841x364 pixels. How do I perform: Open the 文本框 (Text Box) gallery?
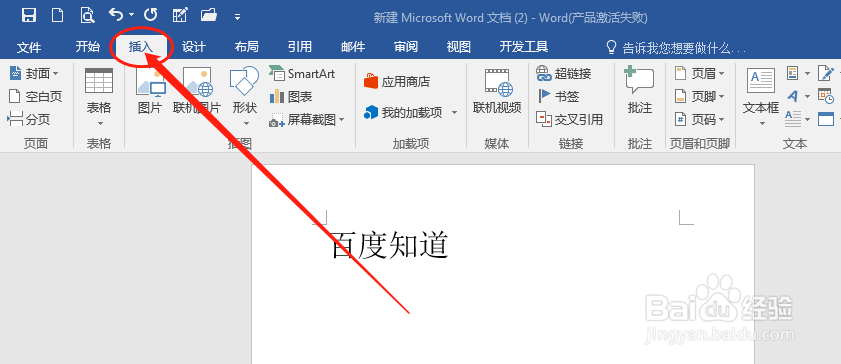point(761,98)
